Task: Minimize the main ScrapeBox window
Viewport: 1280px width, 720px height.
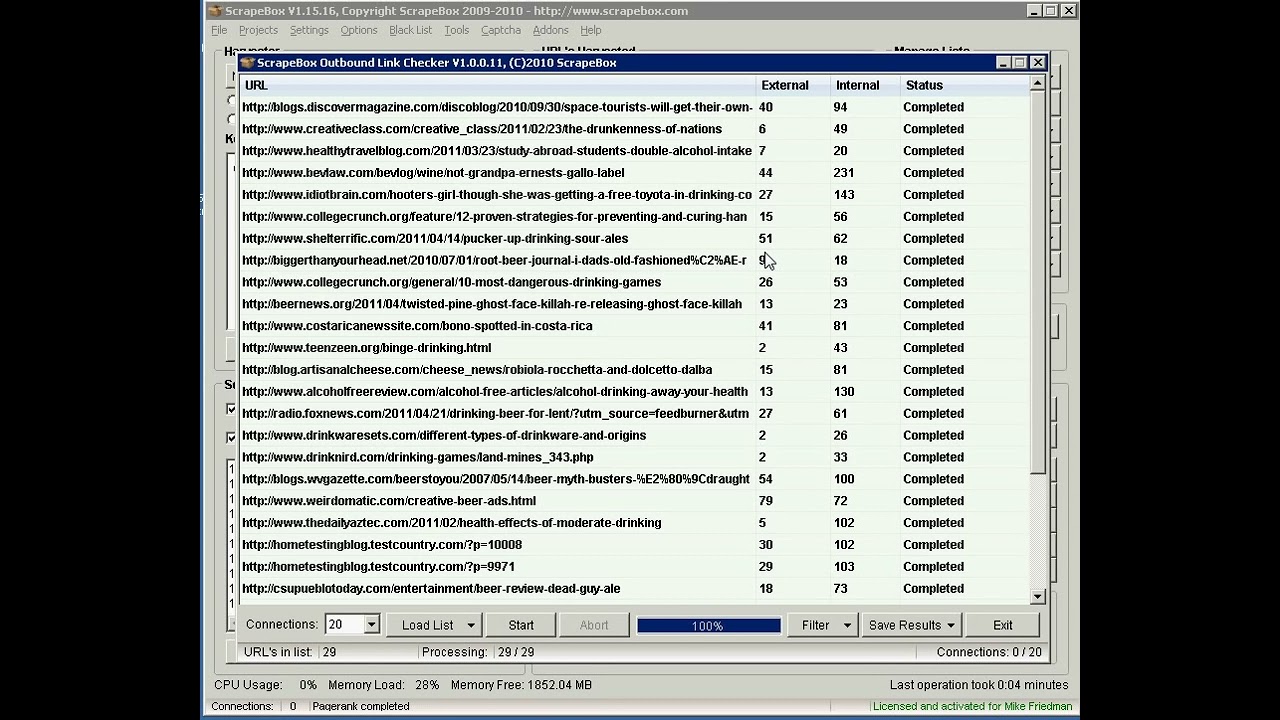Action: pos(1034,11)
